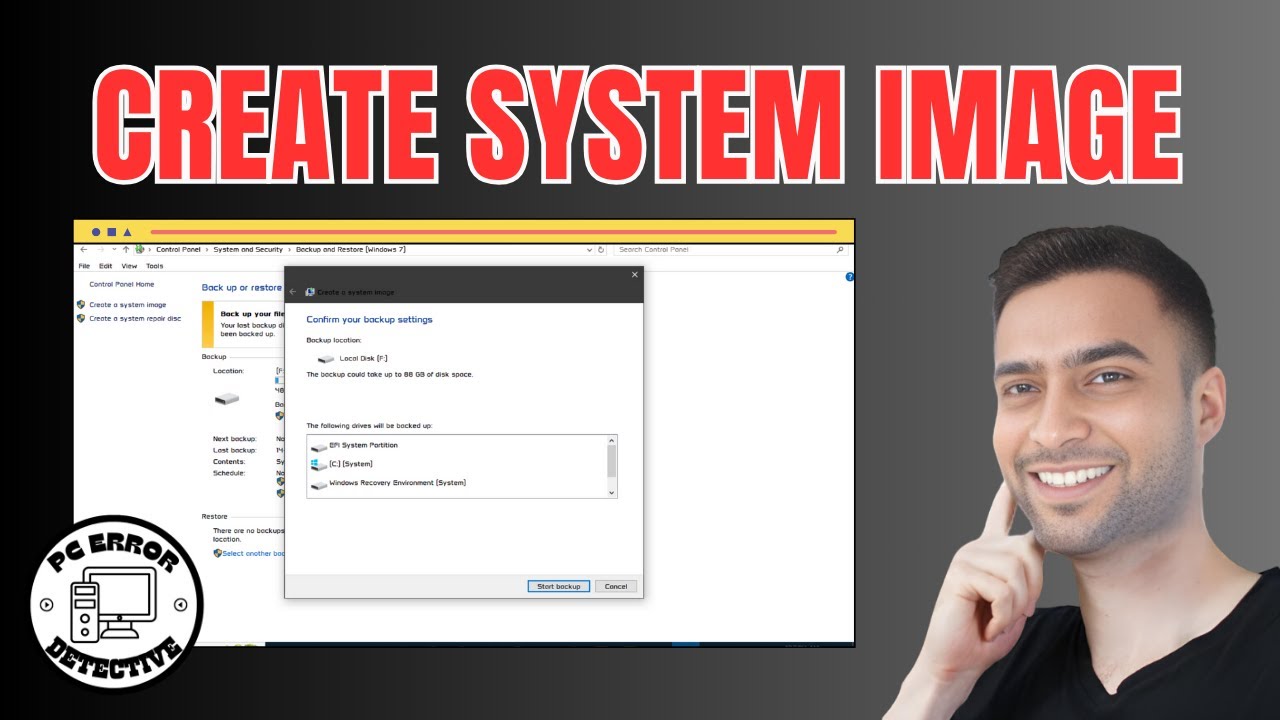Expand the chevron before Control Panel breadcrumb
1280x720 pixels.
click(150, 249)
